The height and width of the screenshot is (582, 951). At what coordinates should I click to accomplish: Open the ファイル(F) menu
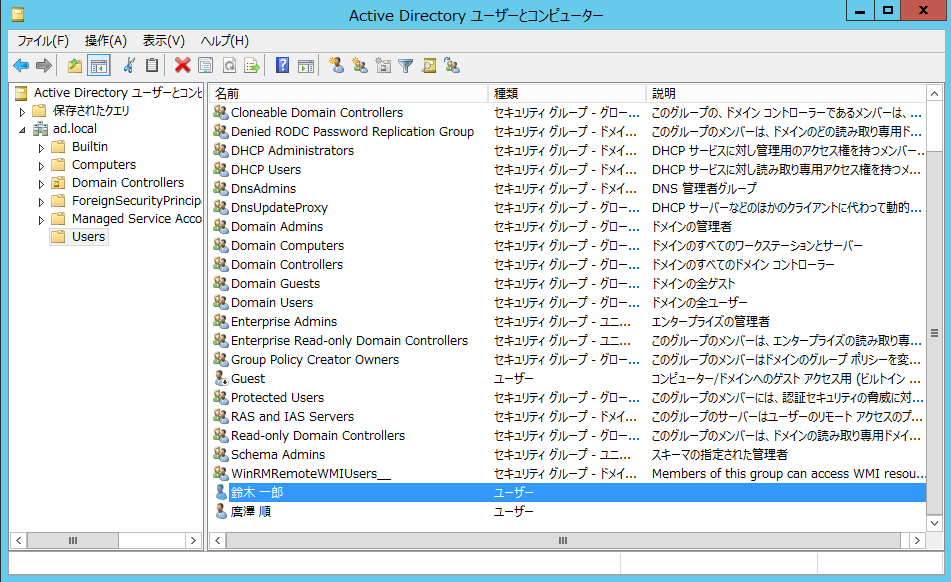point(43,41)
